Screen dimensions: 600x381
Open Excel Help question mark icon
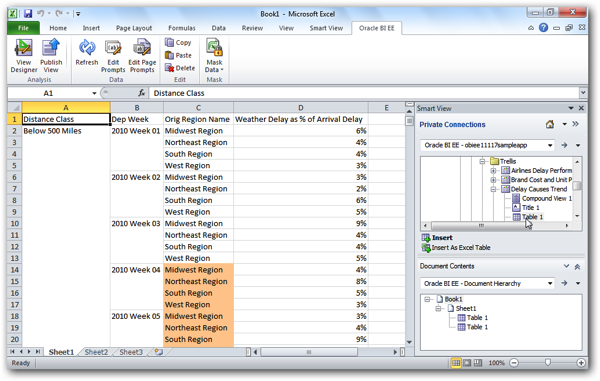pyautogui.click(x=543, y=28)
